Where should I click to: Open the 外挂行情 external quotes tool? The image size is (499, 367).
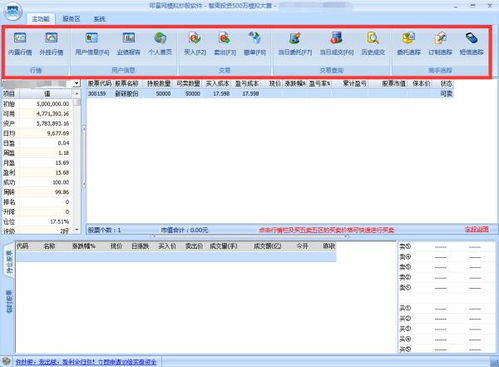tap(51, 43)
